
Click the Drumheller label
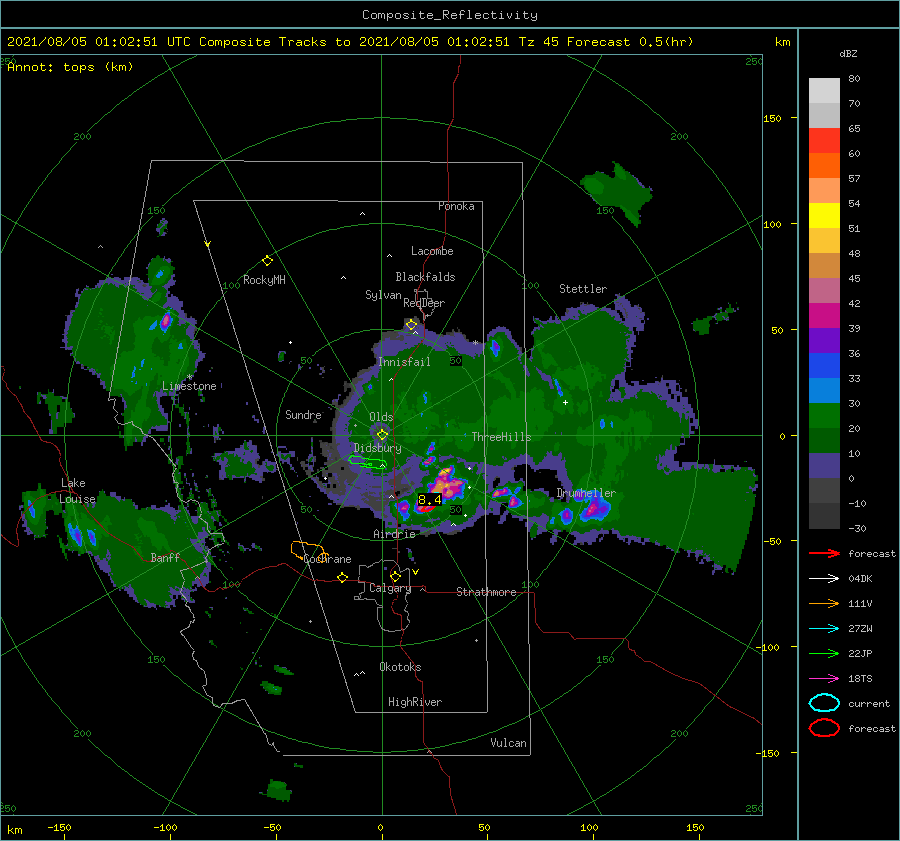(x=586, y=493)
